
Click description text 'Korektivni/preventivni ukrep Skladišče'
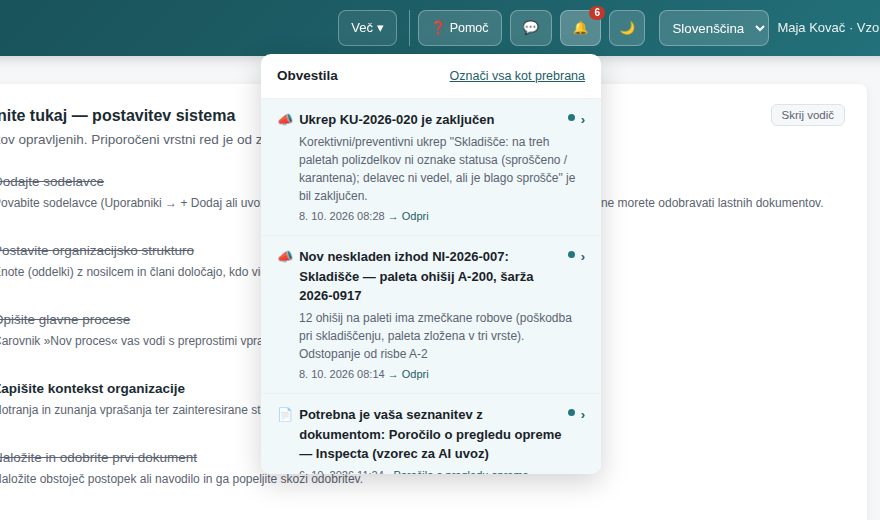pyautogui.click(x=437, y=169)
